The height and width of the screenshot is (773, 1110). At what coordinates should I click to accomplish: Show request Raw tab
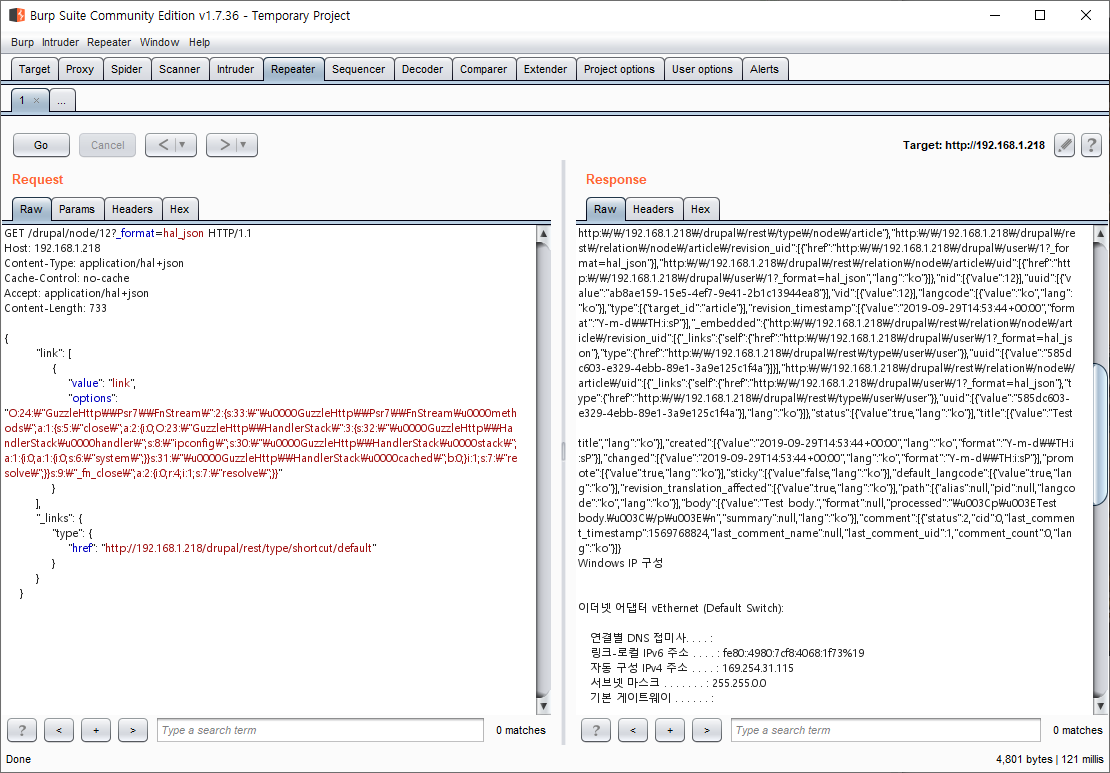point(31,209)
